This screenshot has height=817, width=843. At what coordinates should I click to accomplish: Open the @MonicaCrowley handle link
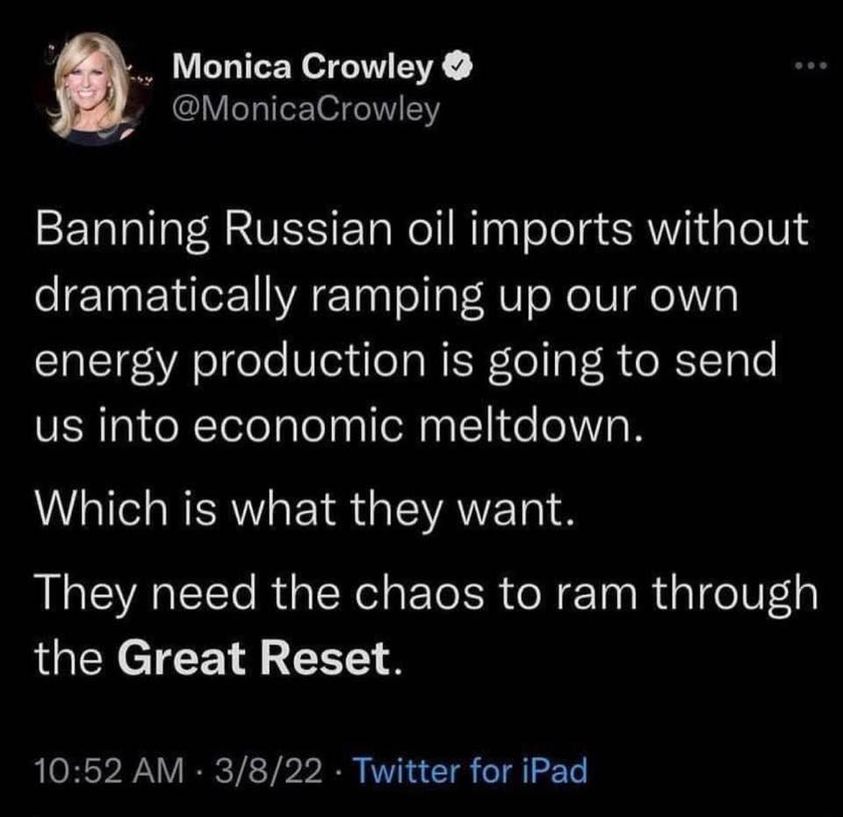[x=306, y=108]
